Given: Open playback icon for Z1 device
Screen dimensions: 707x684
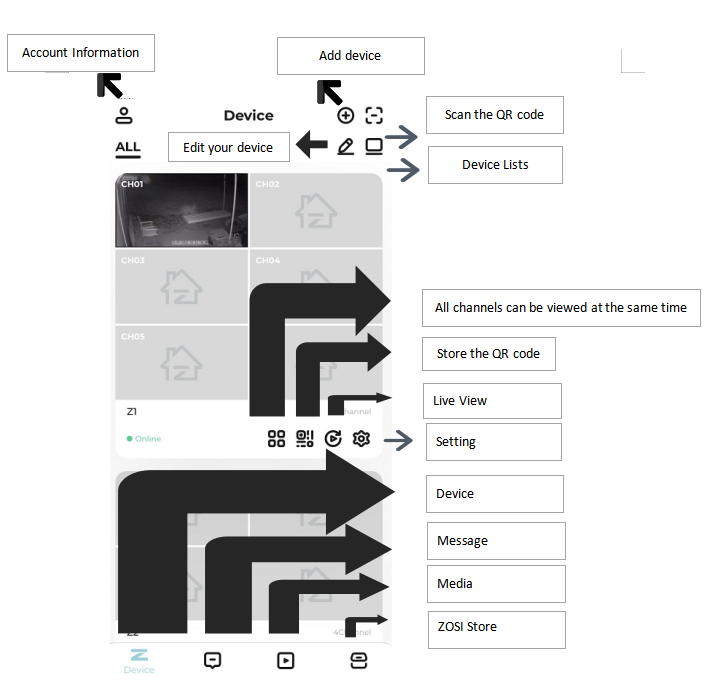Looking at the screenshot, I should (x=333, y=438).
